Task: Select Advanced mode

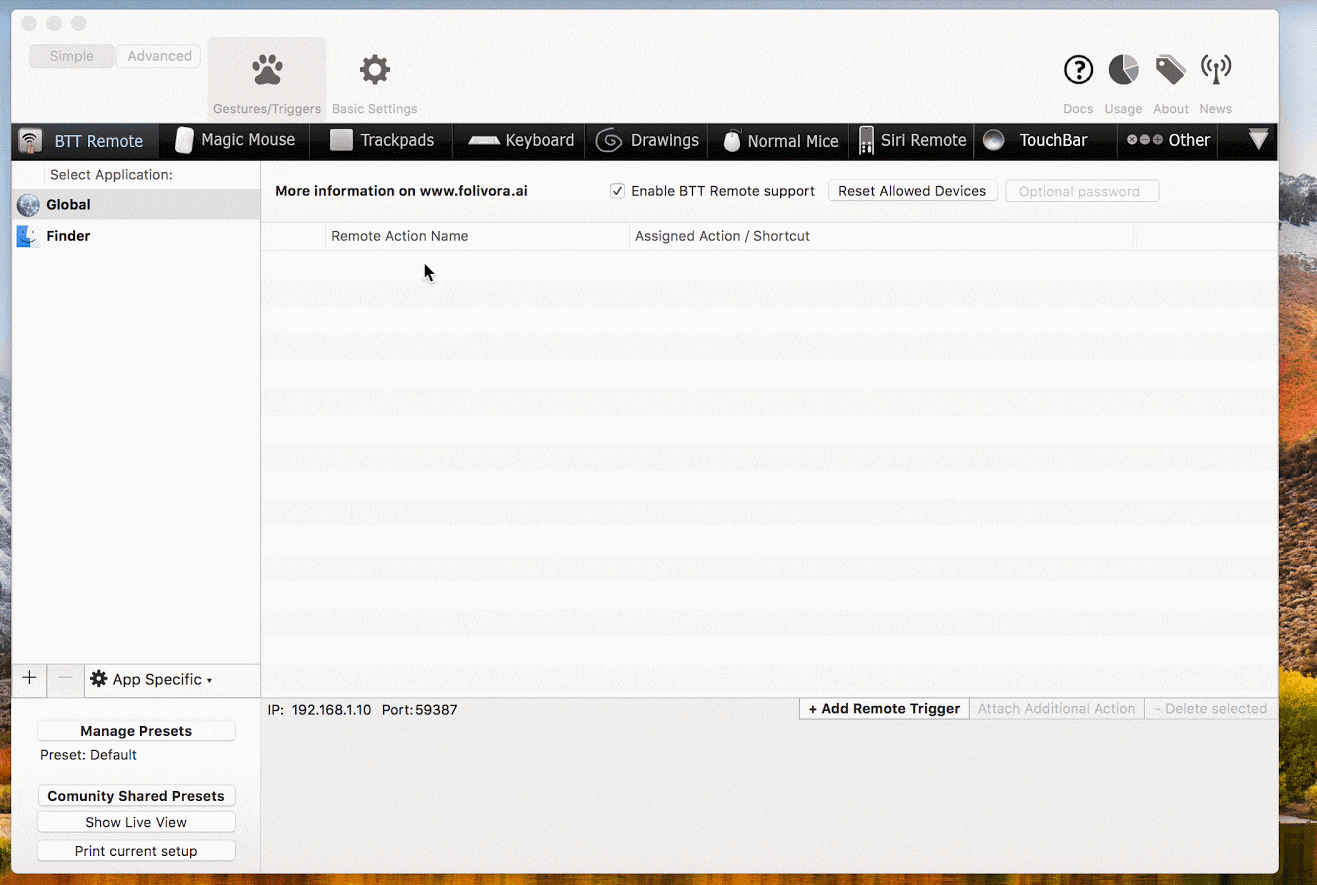Action: pos(159,56)
